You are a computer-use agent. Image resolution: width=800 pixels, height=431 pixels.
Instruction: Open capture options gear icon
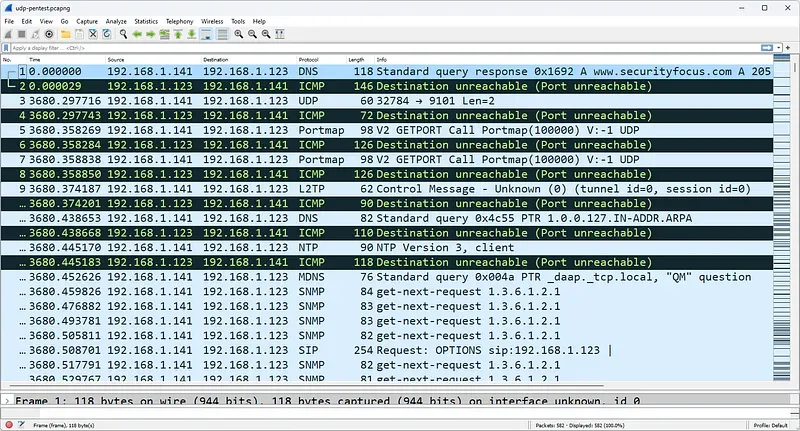[x=49, y=34]
